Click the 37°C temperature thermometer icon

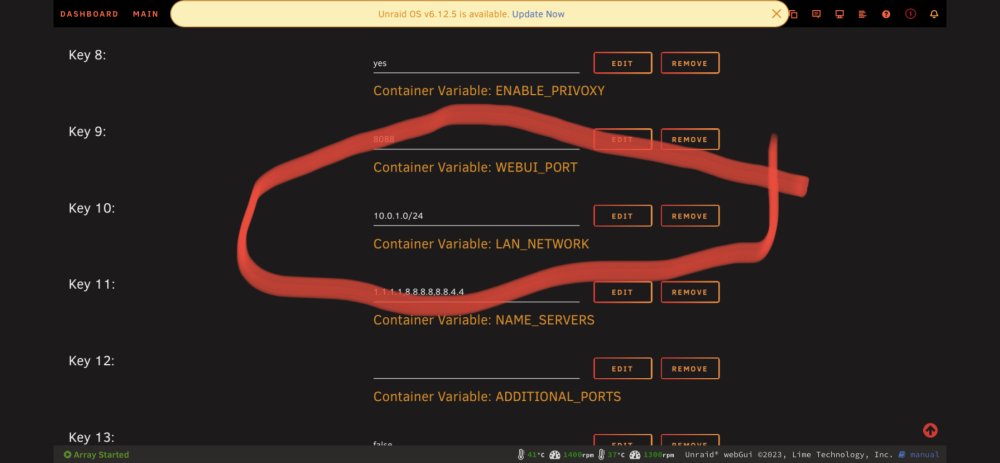[601, 455]
